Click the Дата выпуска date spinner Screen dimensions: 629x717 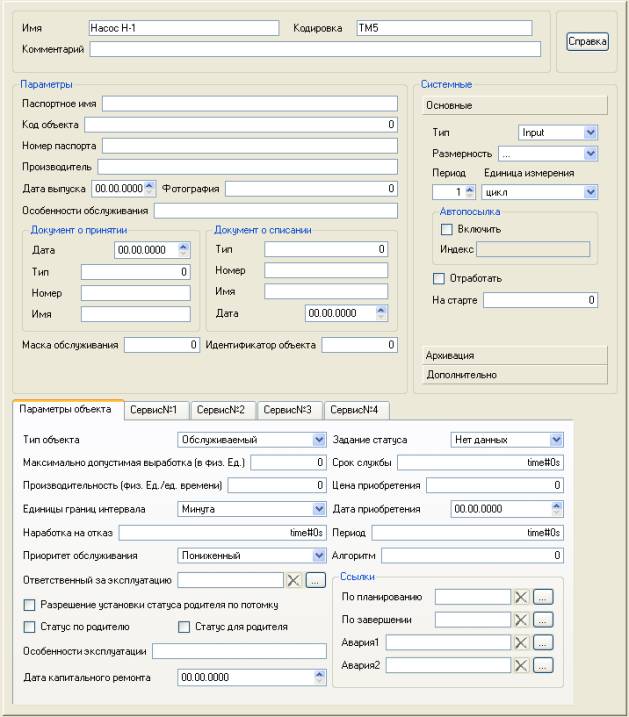point(149,188)
